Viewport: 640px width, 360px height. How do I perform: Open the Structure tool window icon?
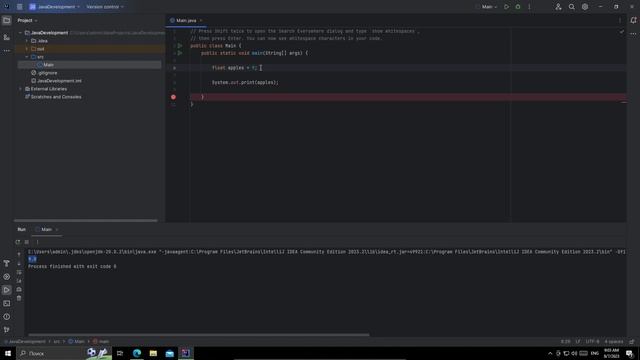click(x=7, y=37)
